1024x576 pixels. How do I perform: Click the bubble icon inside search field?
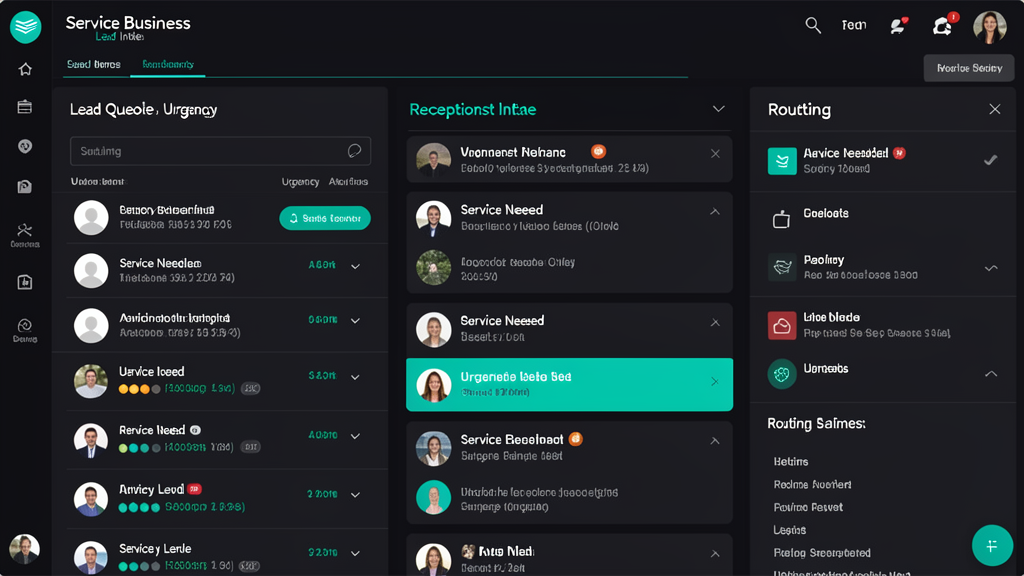point(354,151)
